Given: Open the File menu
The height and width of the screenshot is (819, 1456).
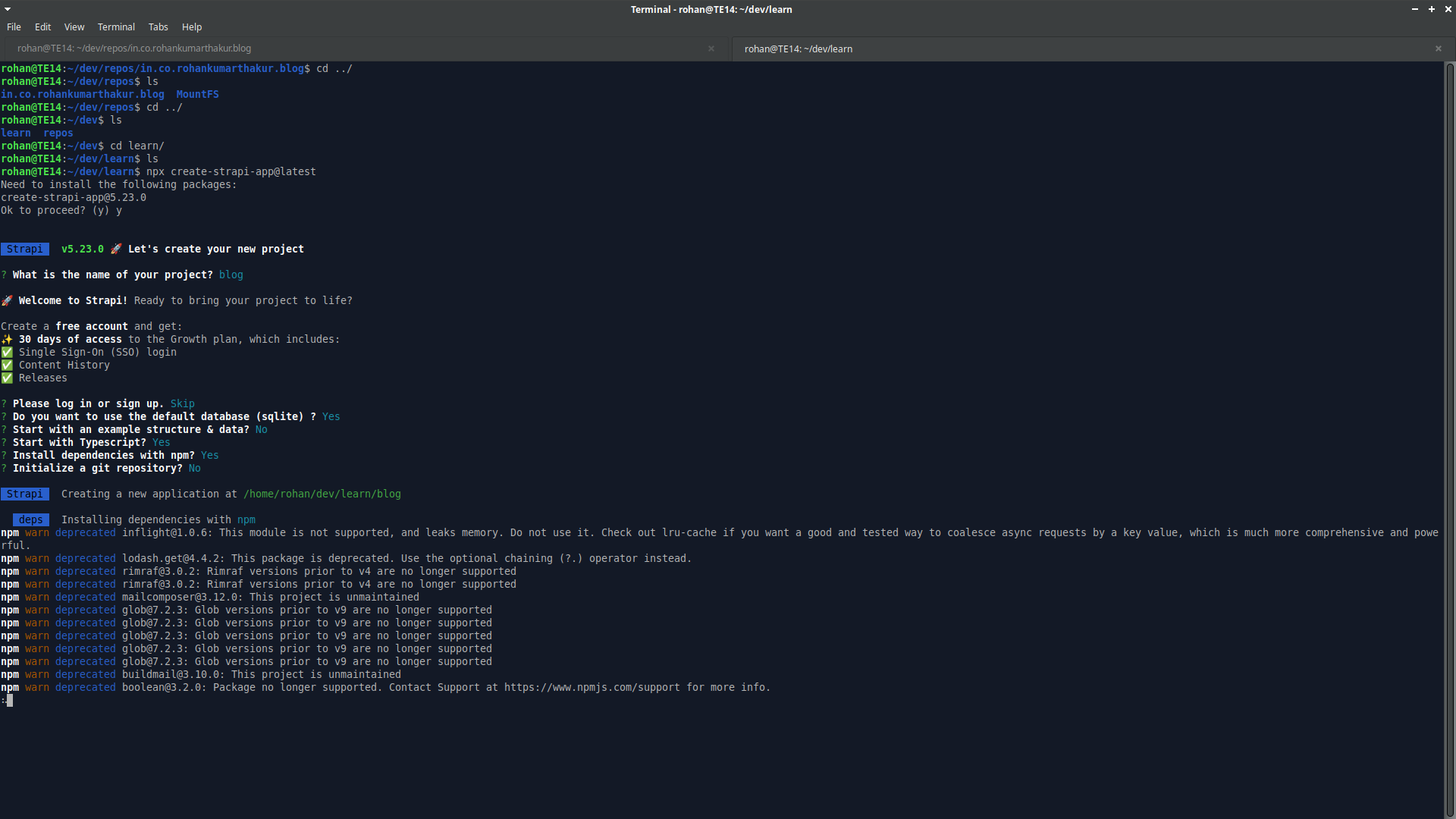Looking at the screenshot, I should click(14, 27).
